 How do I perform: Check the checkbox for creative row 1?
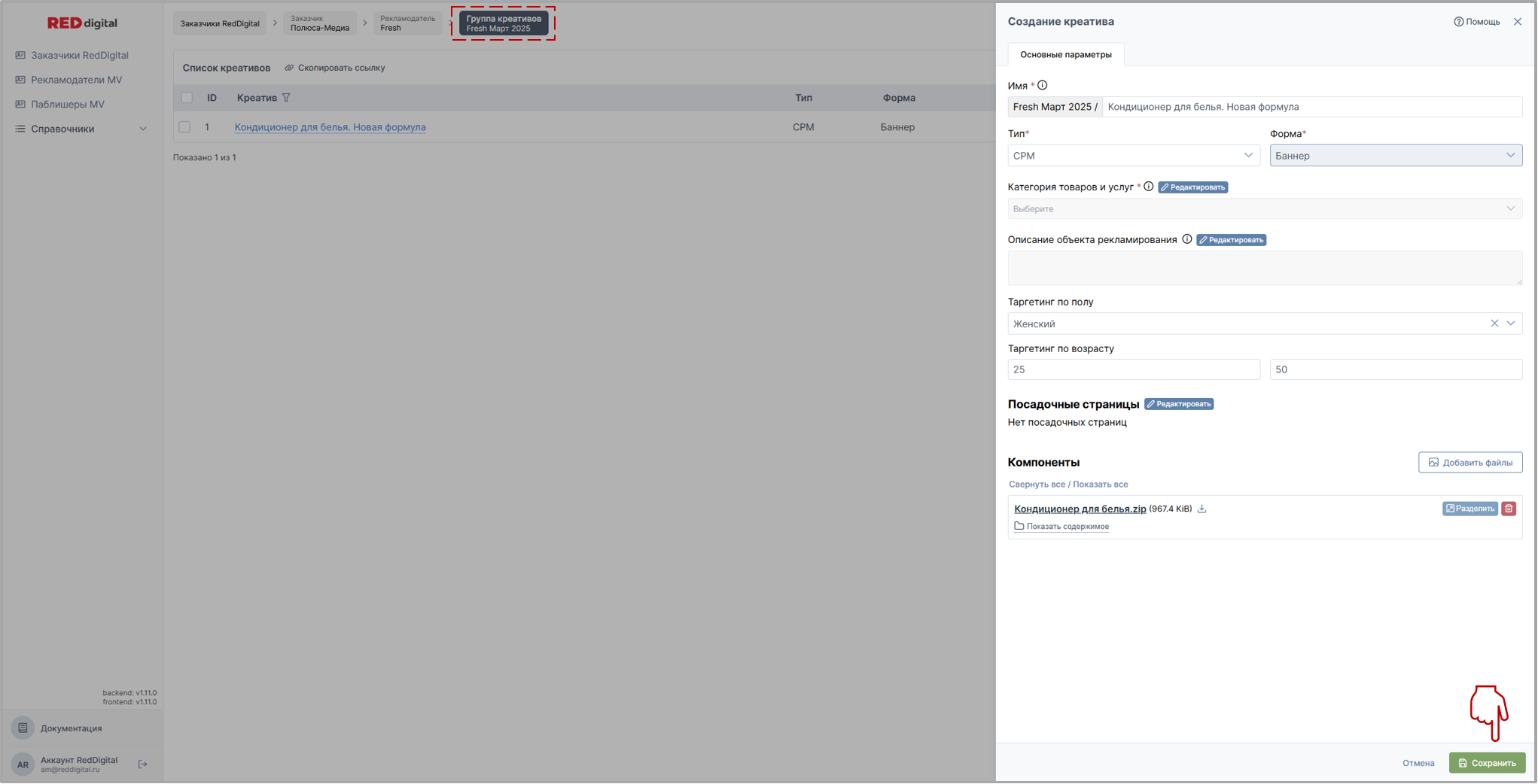coord(185,127)
